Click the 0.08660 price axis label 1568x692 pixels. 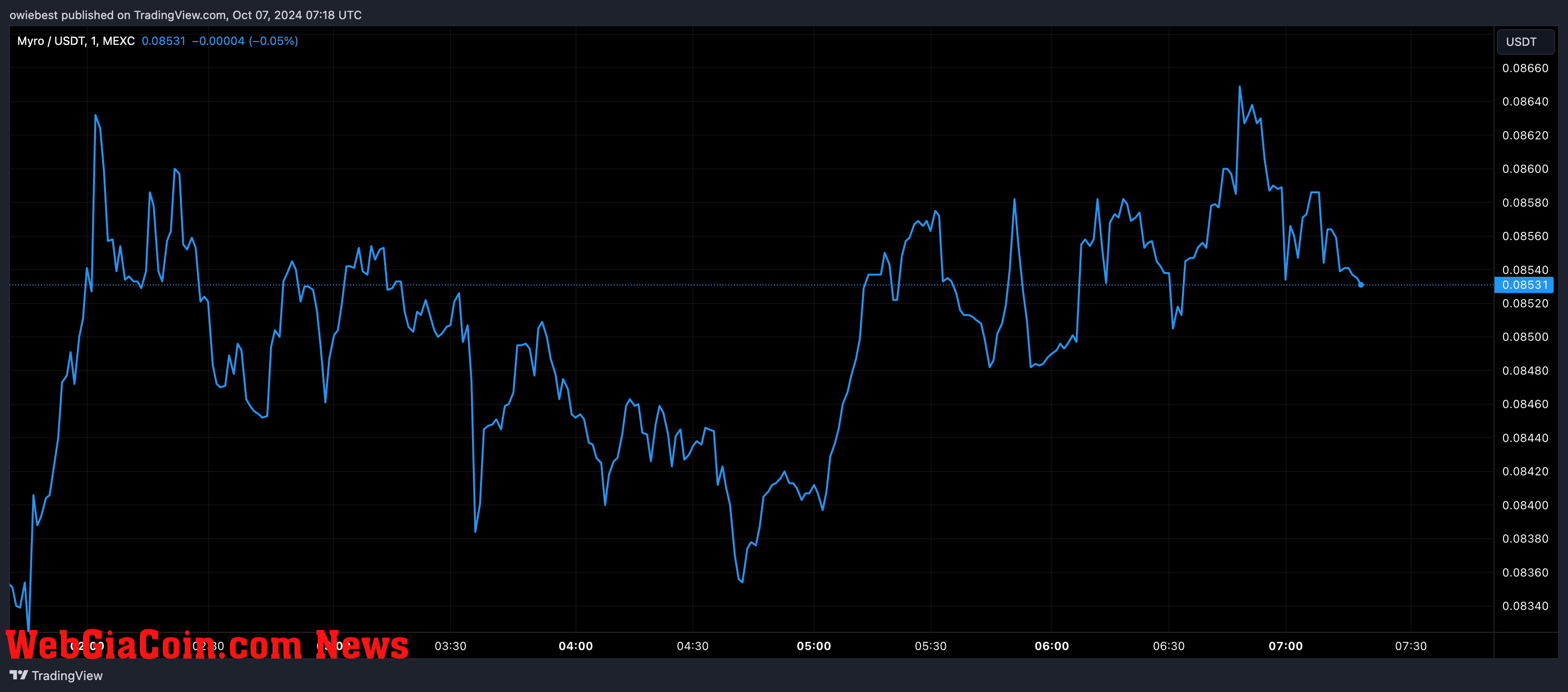click(x=1525, y=68)
